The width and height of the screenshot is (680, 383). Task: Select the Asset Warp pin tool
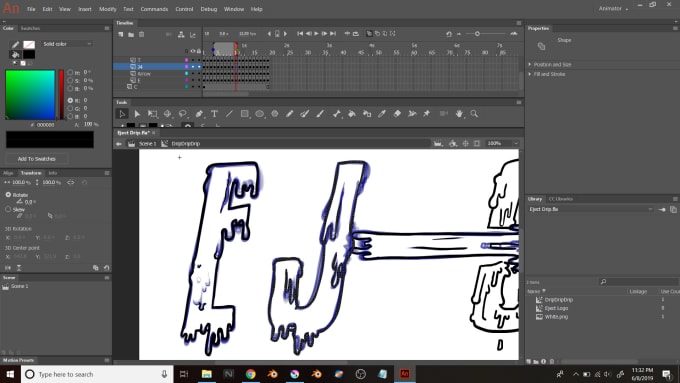pos(427,114)
